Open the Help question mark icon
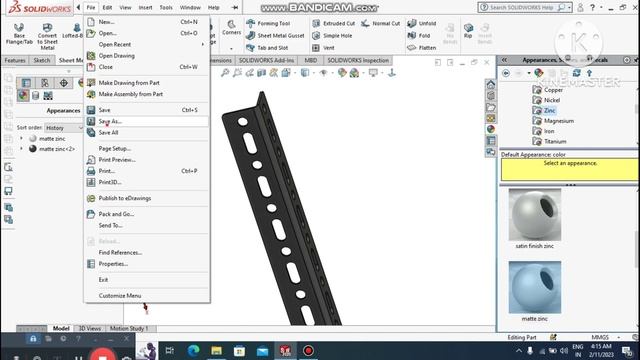This screenshot has height=360, width=640. coord(592,7)
